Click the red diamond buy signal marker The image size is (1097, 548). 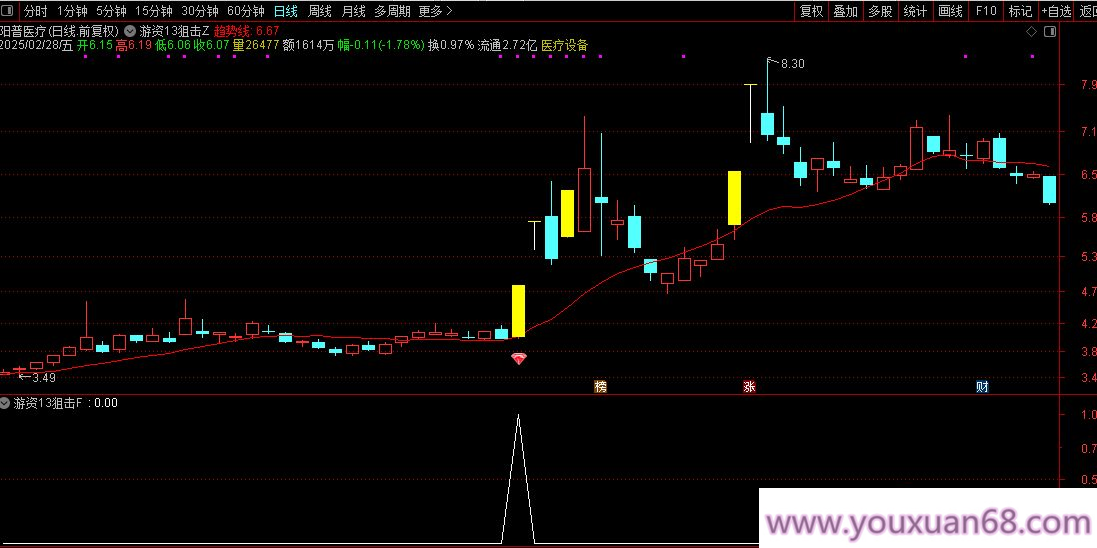click(x=518, y=358)
